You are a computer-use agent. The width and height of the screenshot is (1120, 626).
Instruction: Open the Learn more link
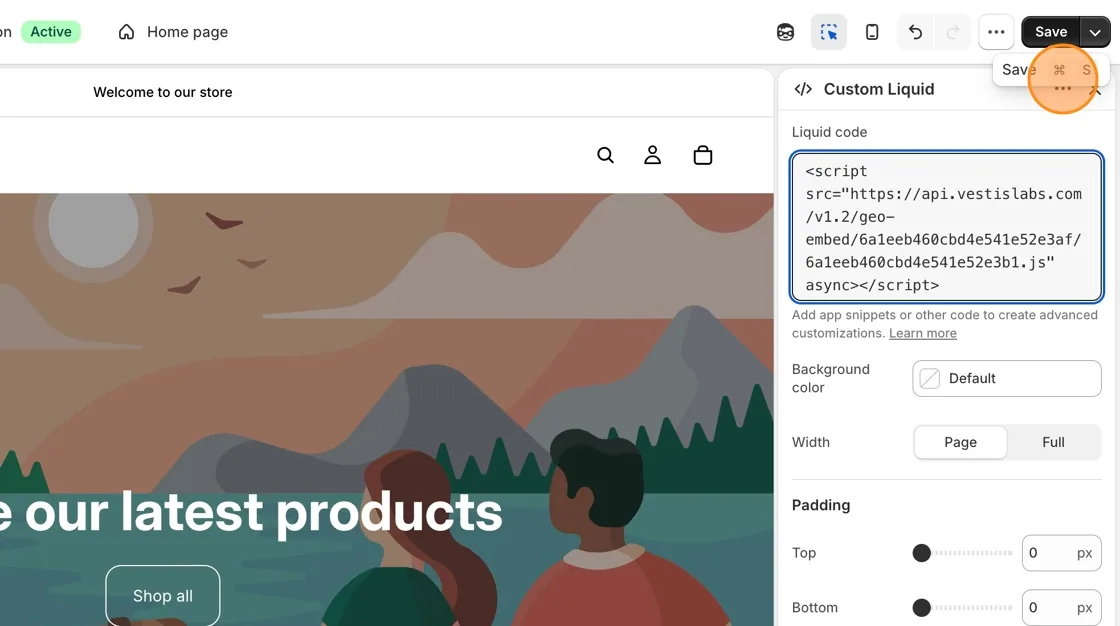(922, 333)
